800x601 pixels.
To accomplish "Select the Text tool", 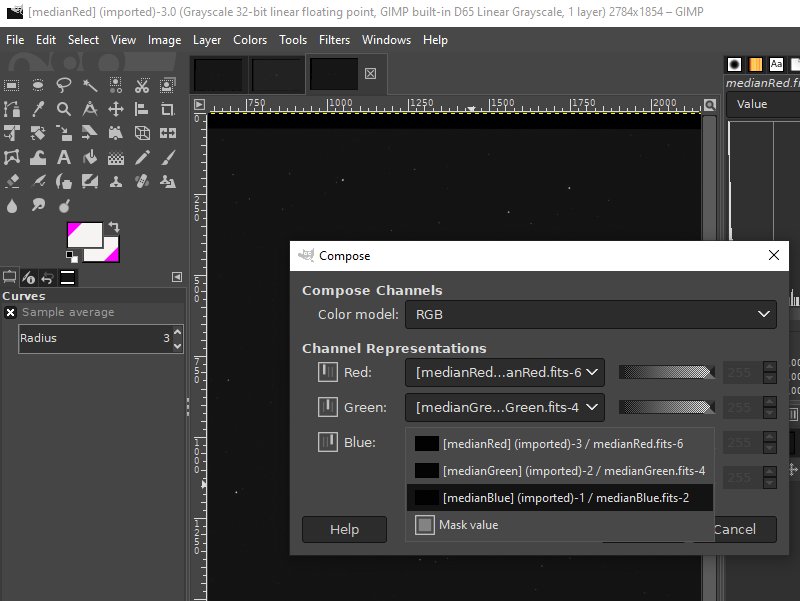I will [64, 157].
